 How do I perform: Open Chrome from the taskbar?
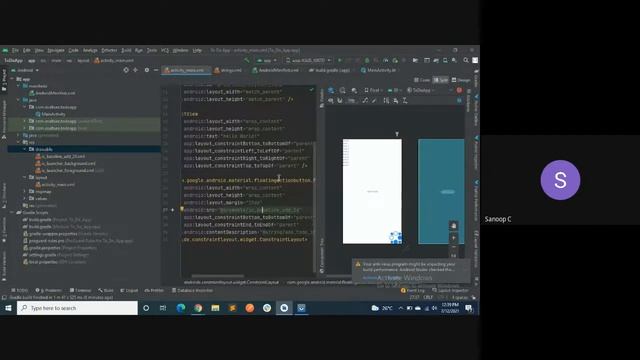coord(198,308)
